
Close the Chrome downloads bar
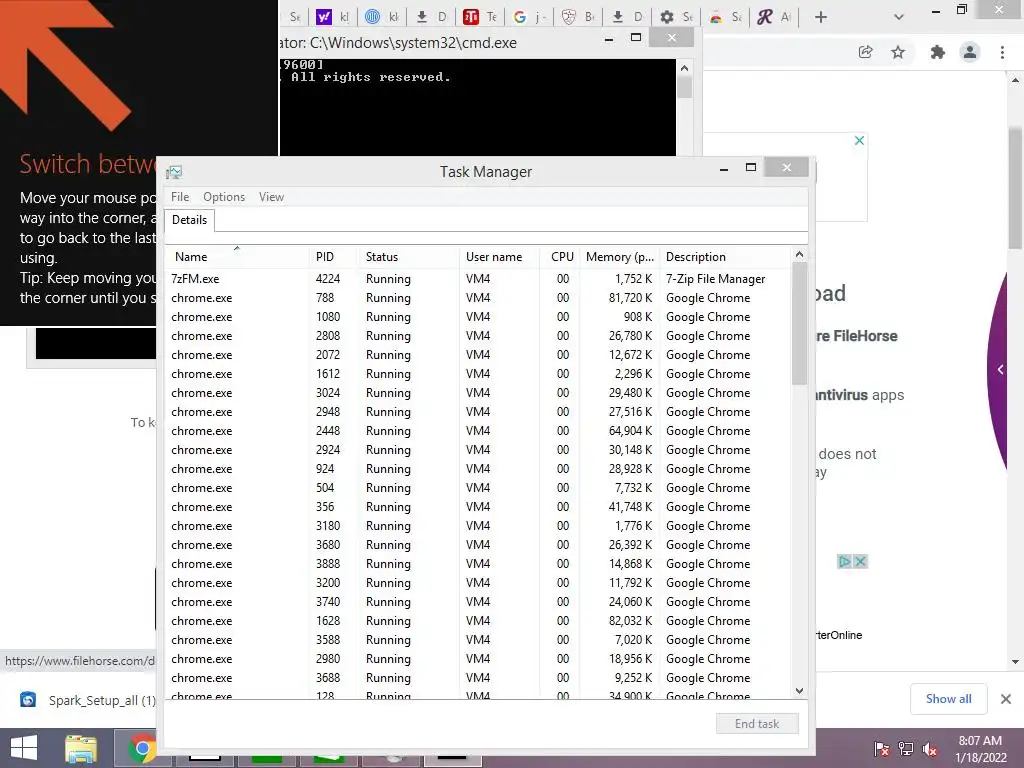(x=1006, y=699)
